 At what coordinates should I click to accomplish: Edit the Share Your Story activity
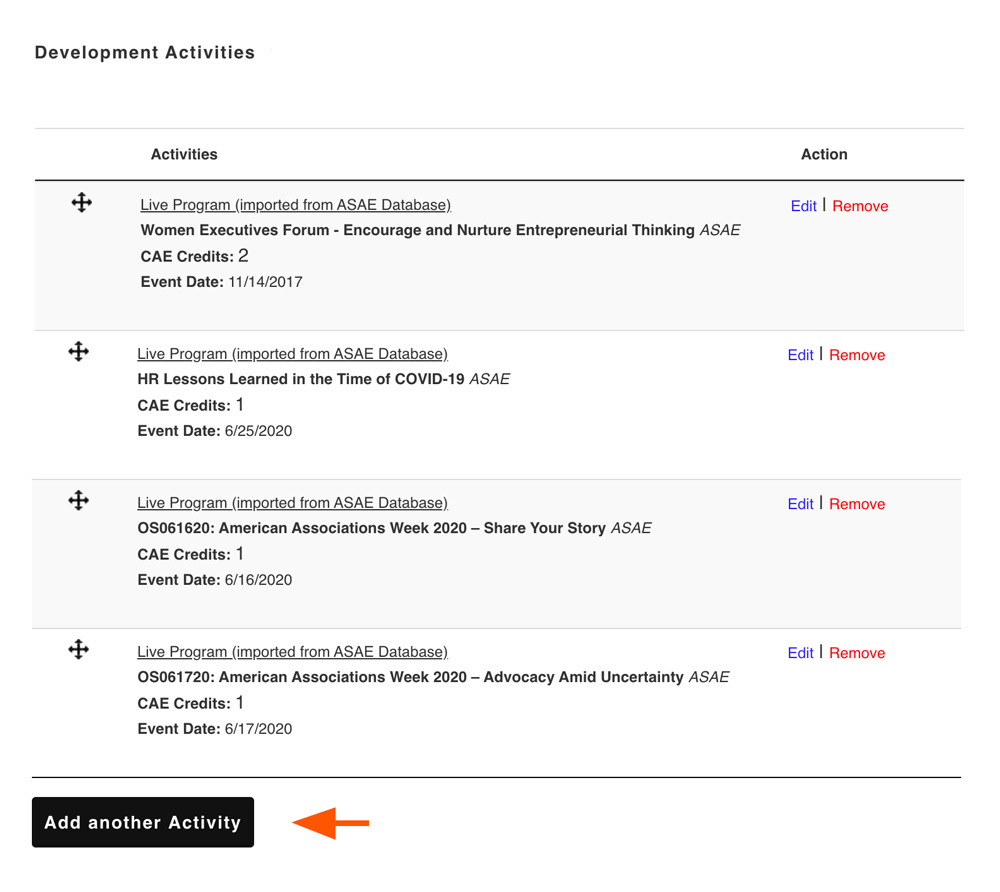pyautogui.click(x=800, y=504)
